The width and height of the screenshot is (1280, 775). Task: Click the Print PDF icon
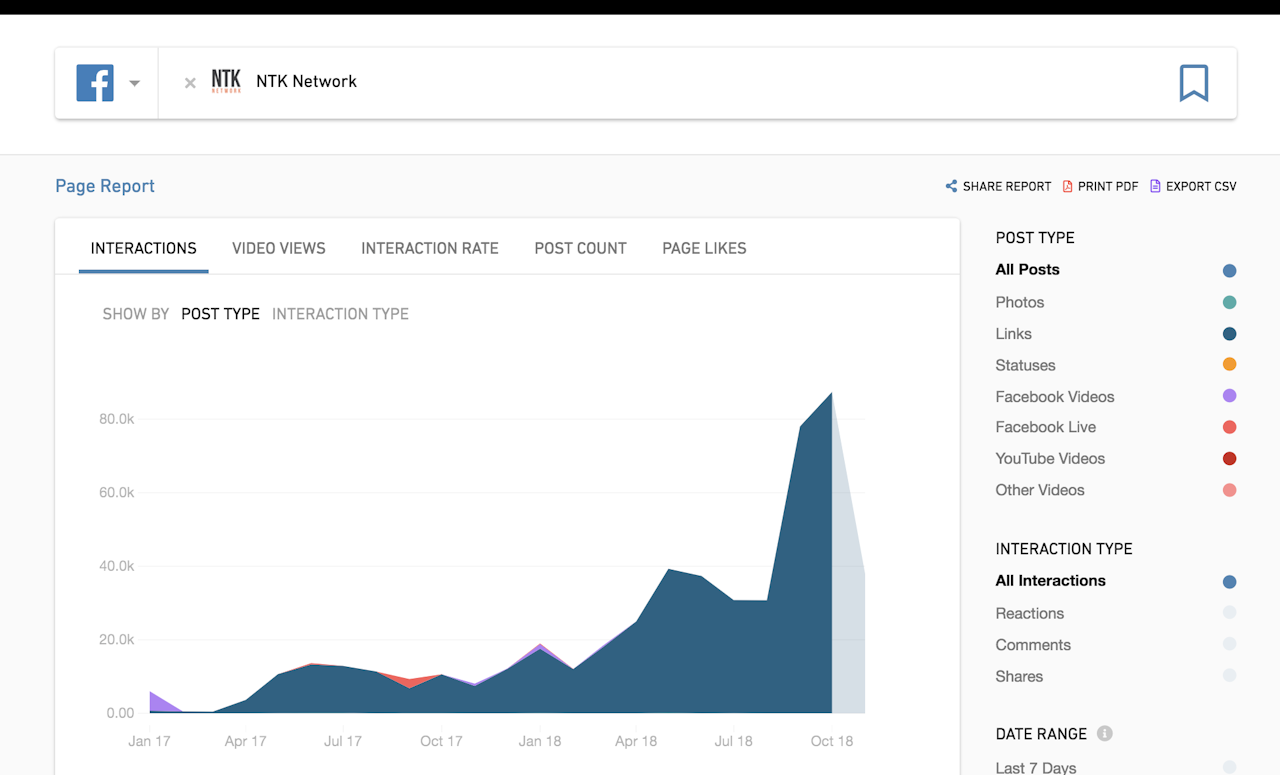click(1066, 185)
